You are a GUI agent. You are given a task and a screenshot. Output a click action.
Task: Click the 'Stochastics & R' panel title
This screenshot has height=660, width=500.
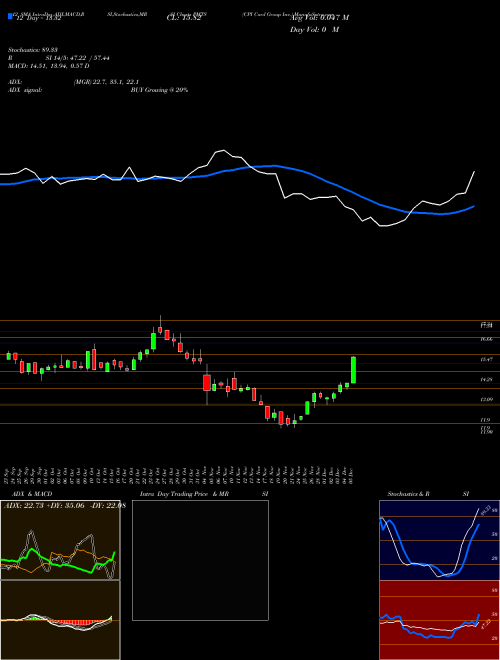tap(409, 494)
